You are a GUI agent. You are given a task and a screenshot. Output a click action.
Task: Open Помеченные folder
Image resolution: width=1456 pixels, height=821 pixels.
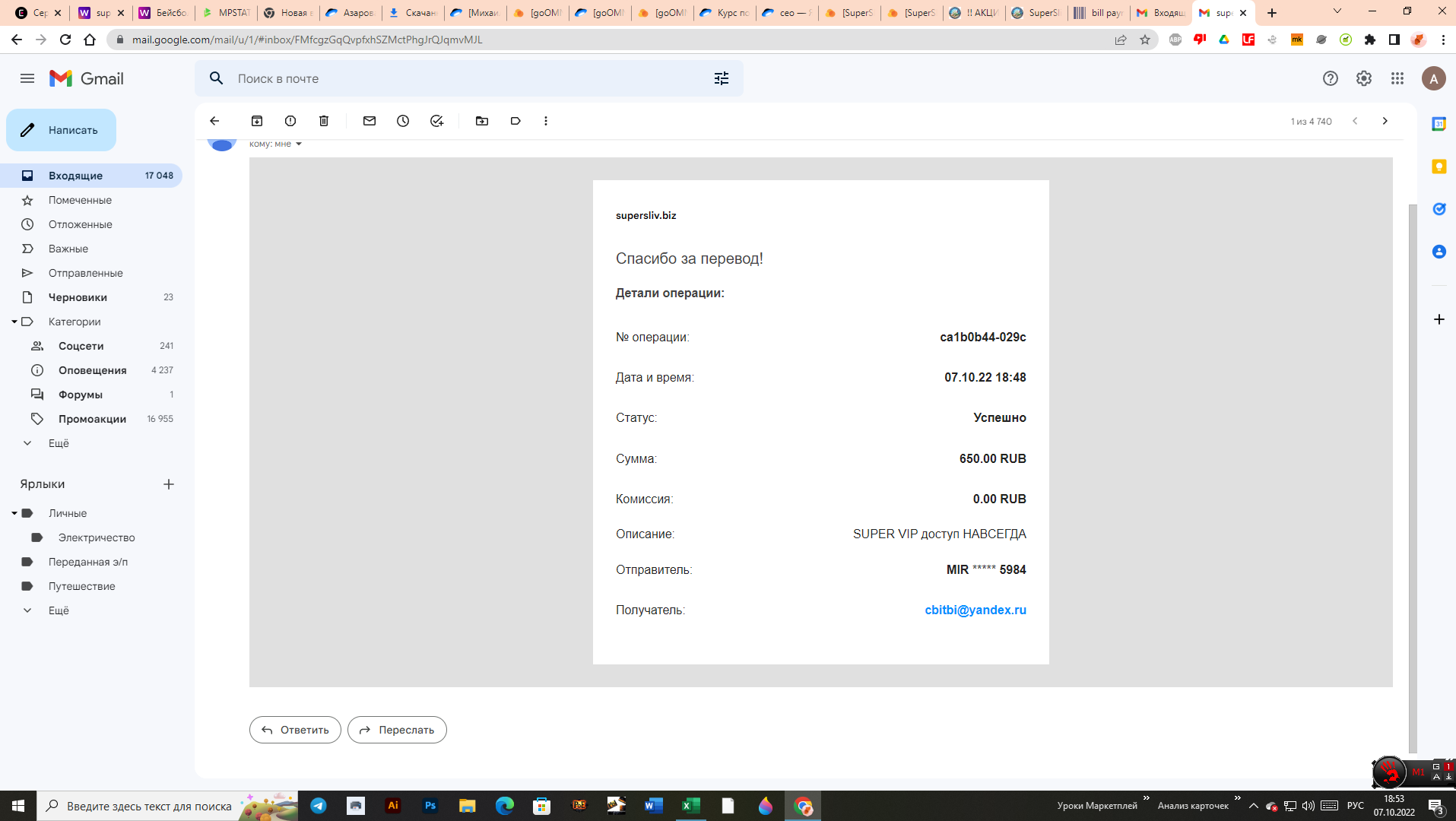click(x=91, y=200)
